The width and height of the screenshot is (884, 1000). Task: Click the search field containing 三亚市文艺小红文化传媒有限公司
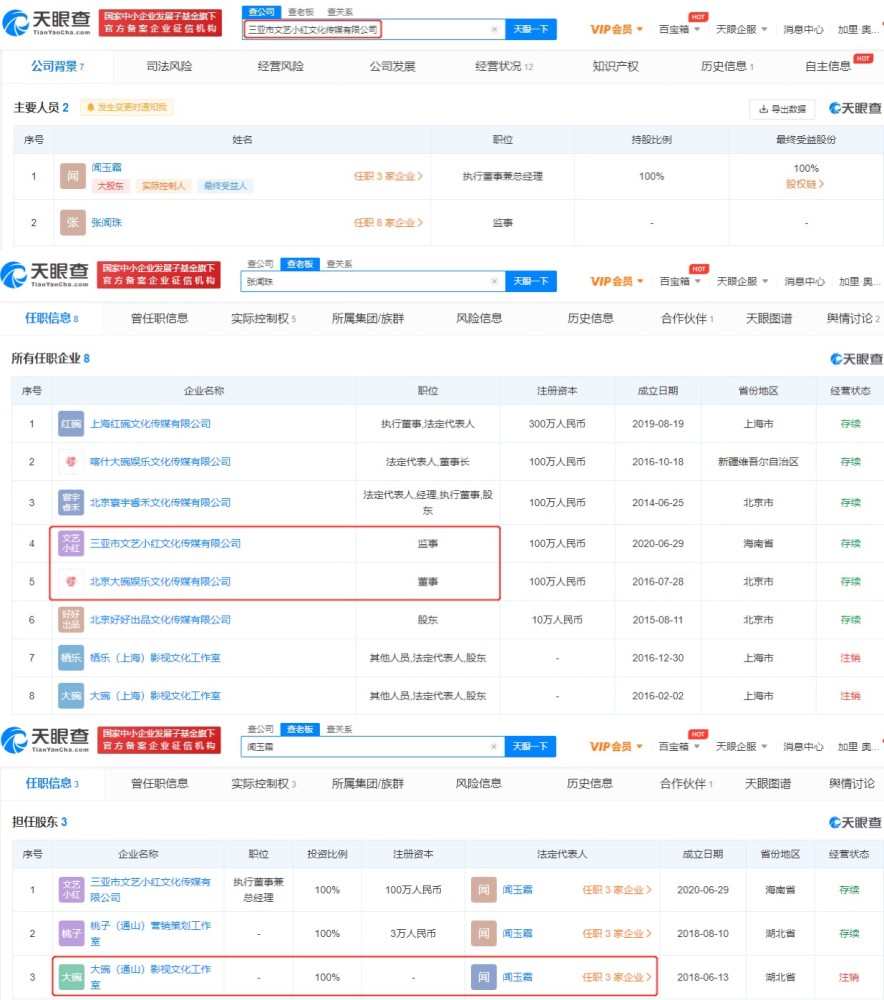tap(373, 29)
